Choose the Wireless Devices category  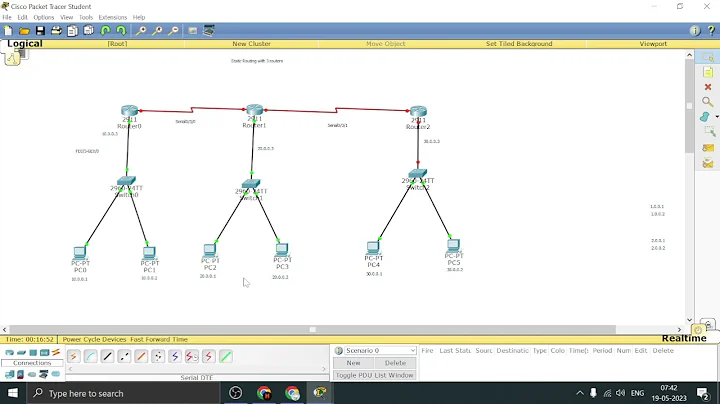[45, 353]
